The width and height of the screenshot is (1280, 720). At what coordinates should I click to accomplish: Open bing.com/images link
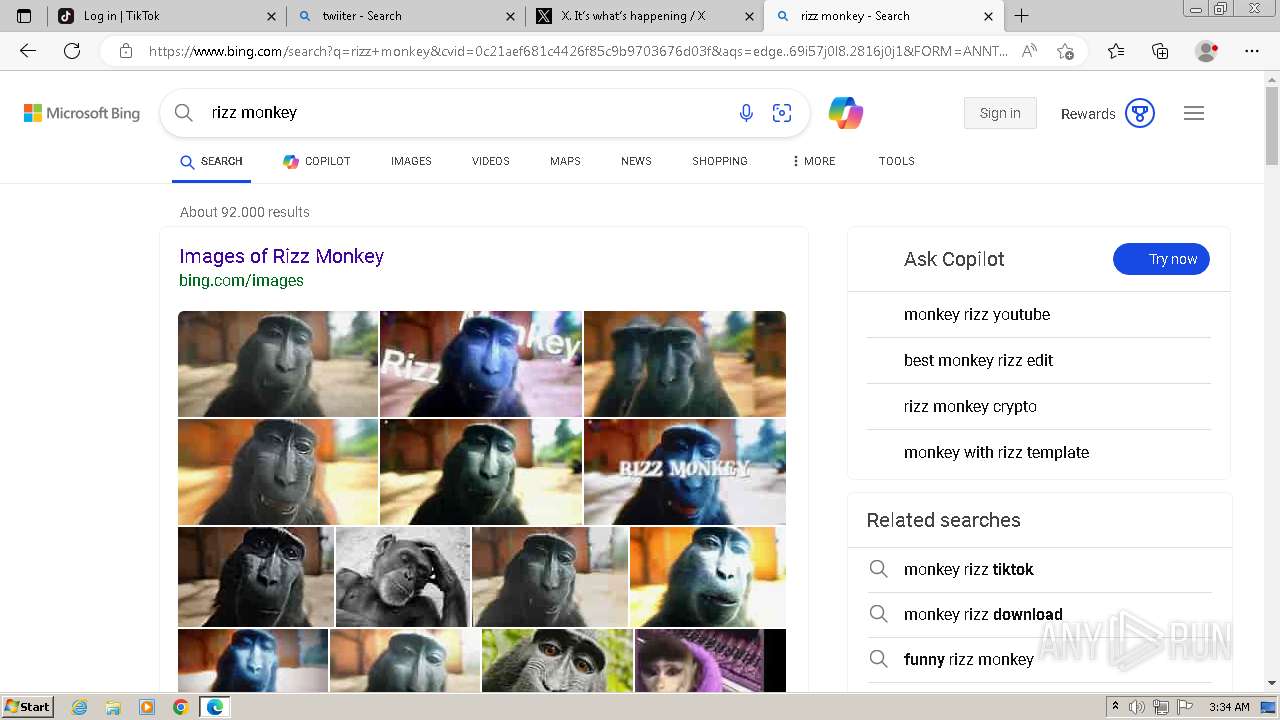(x=241, y=281)
